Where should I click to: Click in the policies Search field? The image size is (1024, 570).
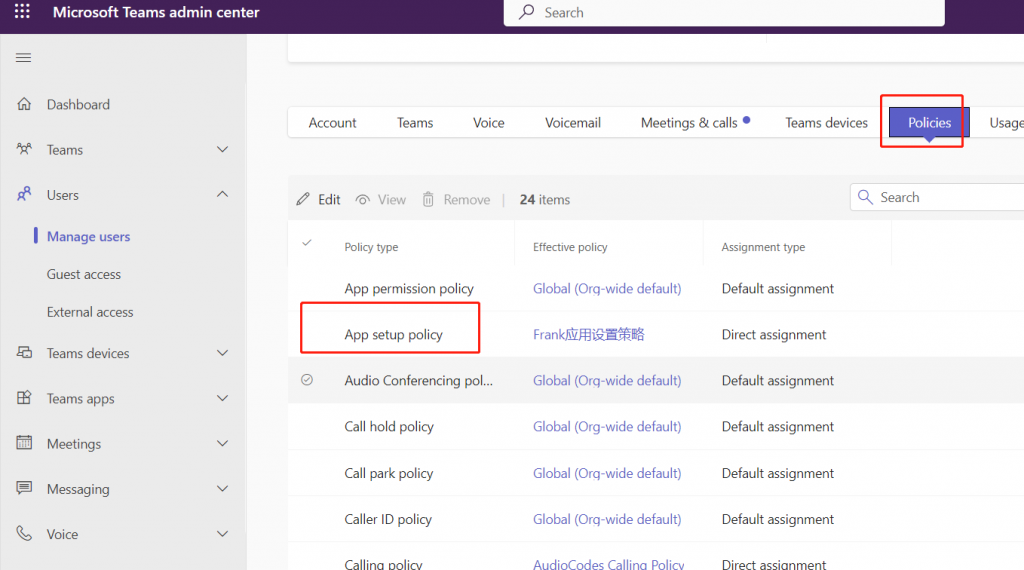point(937,197)
